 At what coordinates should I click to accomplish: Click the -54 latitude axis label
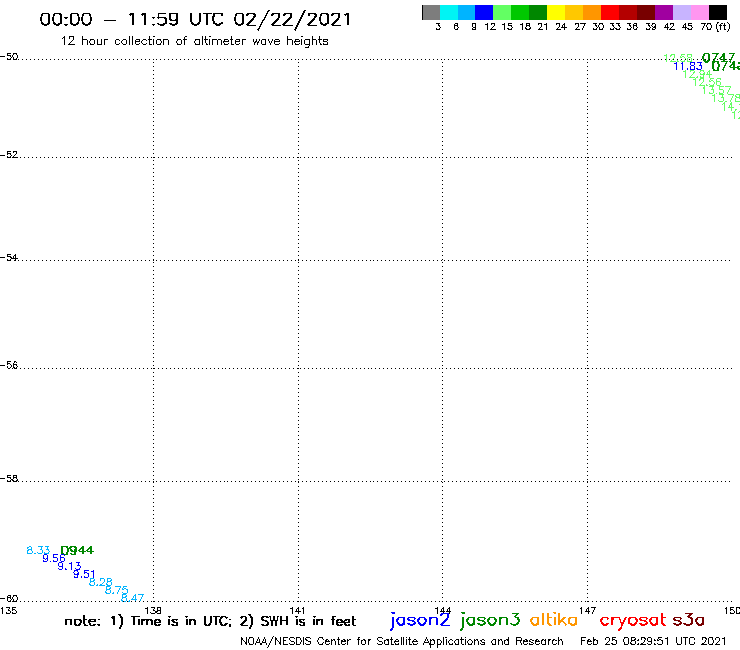9,258
